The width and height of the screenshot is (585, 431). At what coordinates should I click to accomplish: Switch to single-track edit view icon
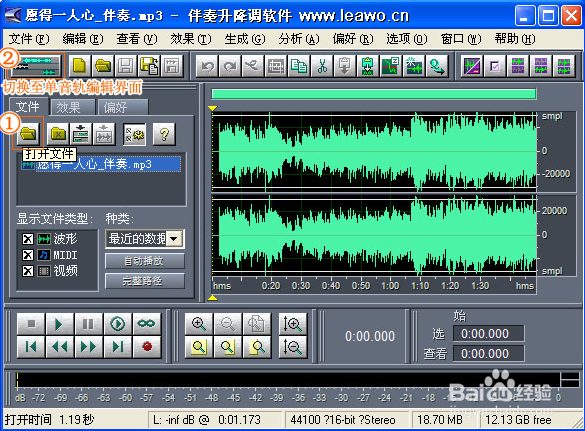(36, 66)
